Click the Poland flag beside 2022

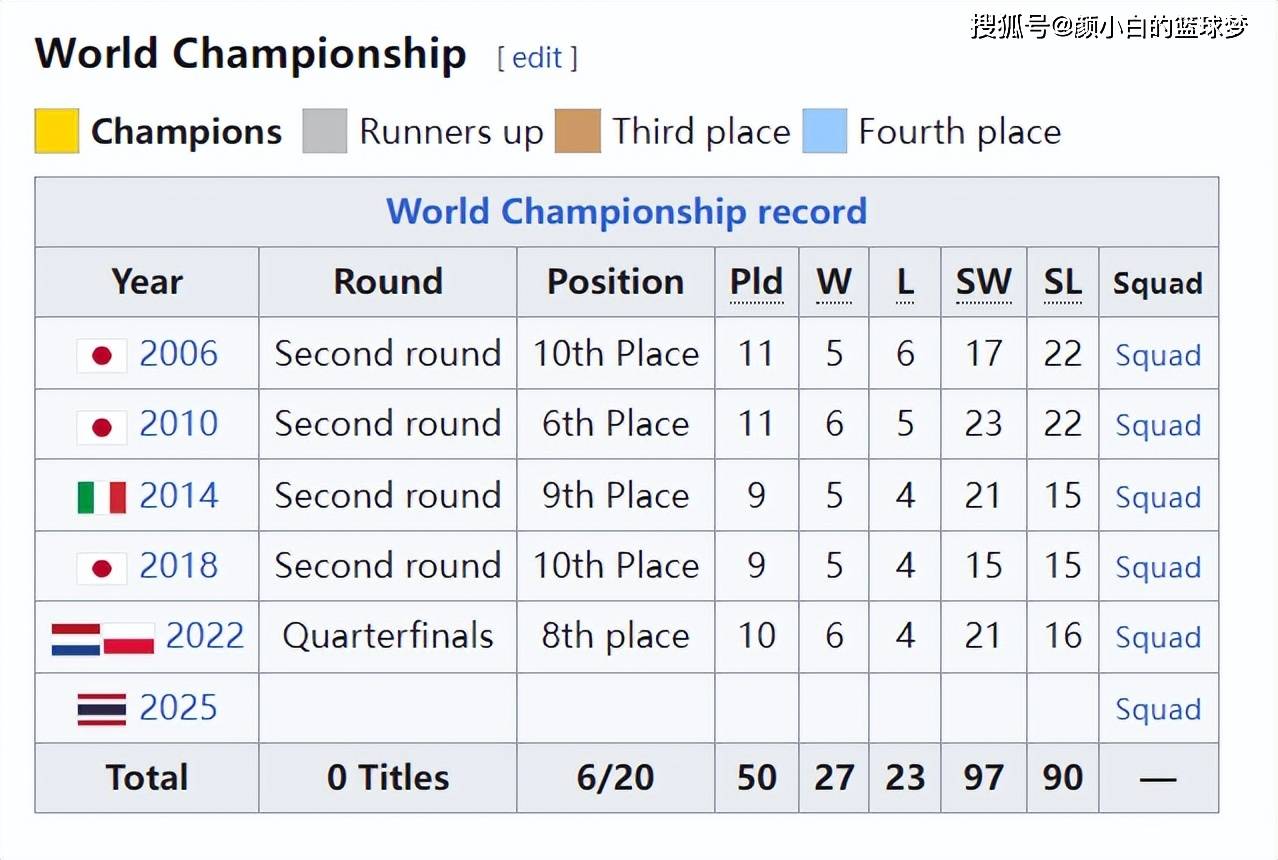click(129, 638)
